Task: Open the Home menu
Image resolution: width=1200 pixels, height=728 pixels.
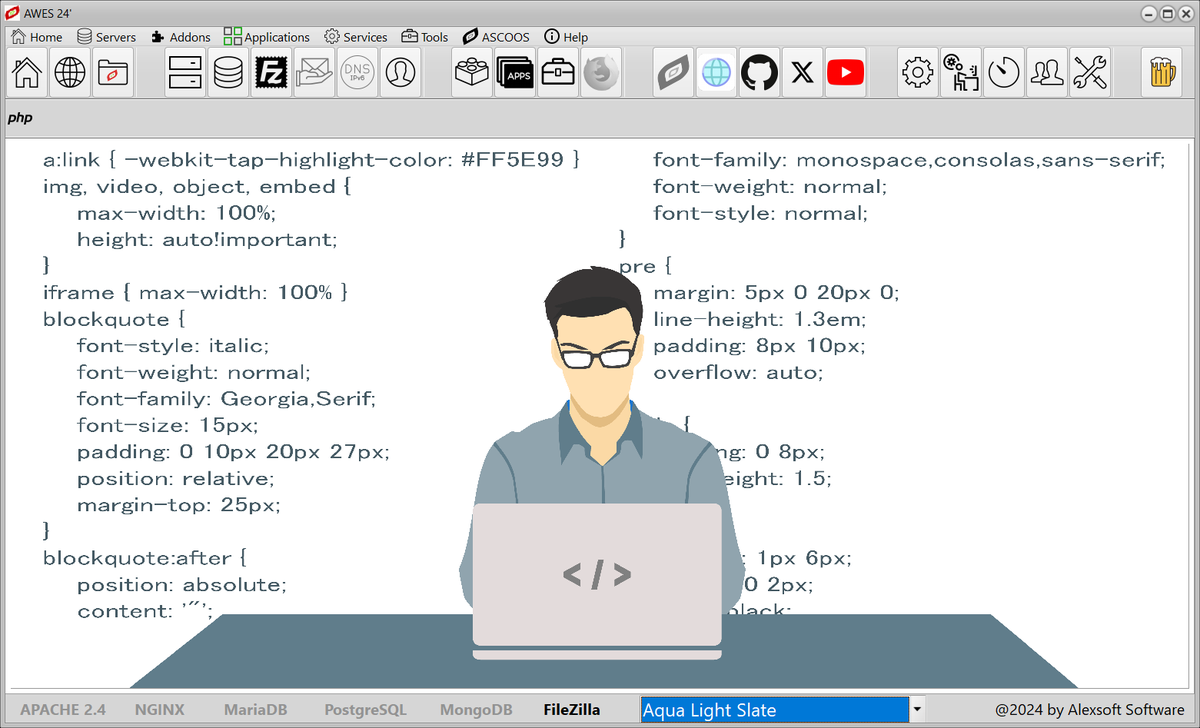Action: tap(36, 36)
